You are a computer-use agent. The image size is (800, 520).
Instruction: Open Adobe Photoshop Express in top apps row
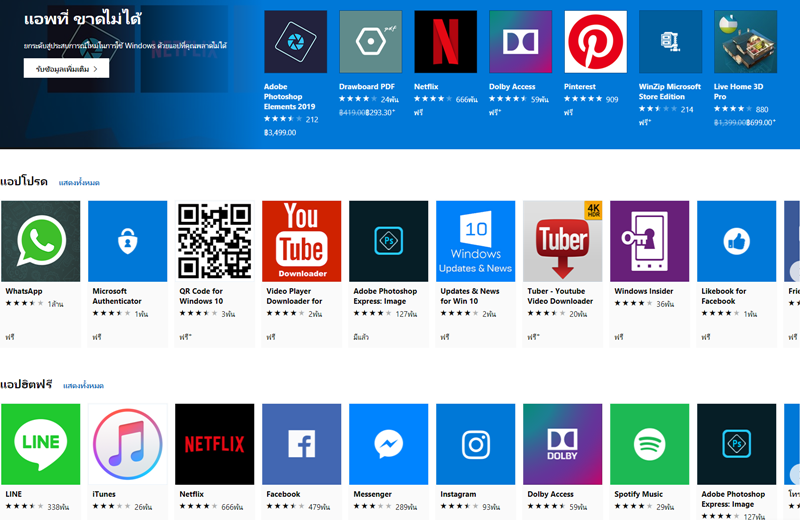click(389, 241)
